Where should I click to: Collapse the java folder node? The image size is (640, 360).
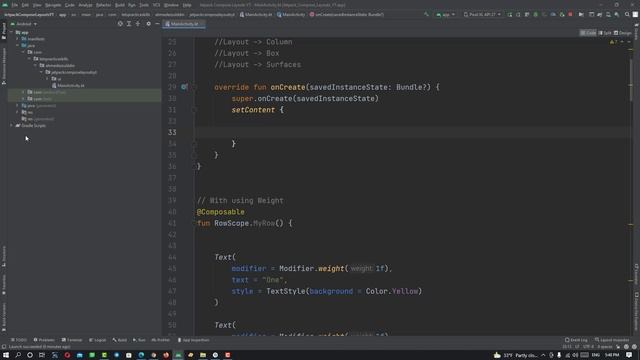[x=18, y=45]
